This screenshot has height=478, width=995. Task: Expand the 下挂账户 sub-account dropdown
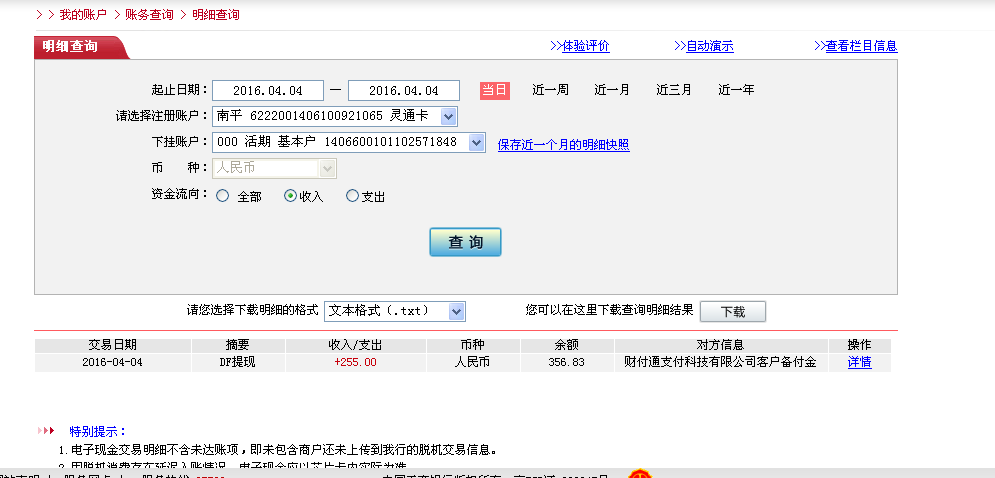pyautogui.click(x=476, y=143)
